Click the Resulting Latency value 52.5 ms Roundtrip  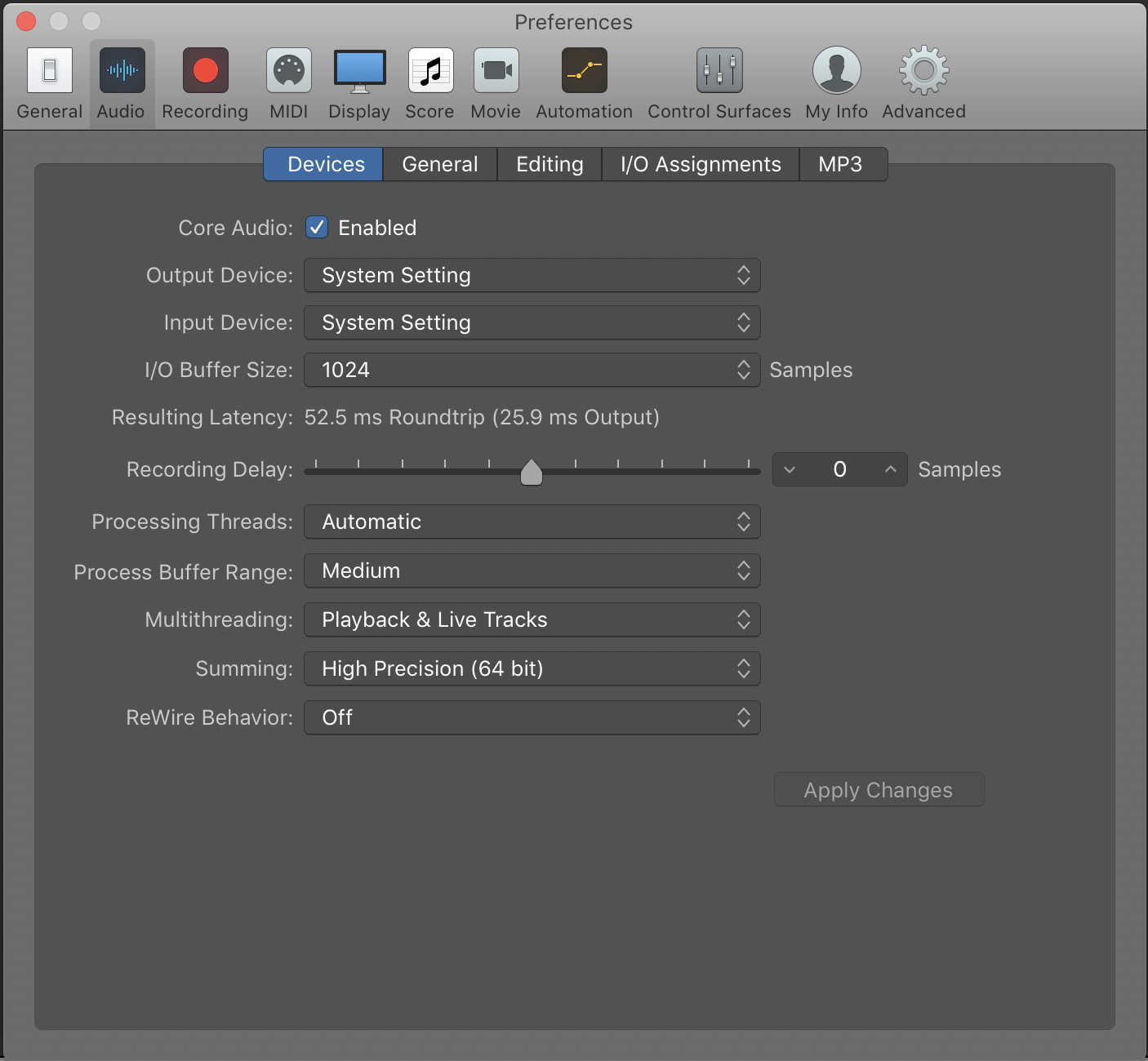click(x=482, y=417)
